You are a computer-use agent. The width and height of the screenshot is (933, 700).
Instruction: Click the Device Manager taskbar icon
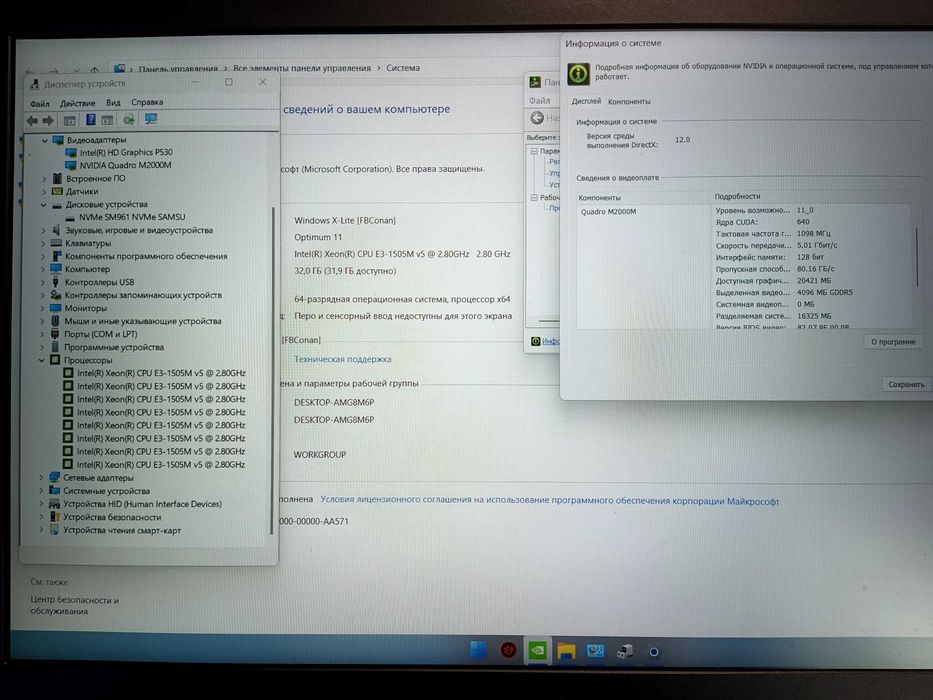624,652
